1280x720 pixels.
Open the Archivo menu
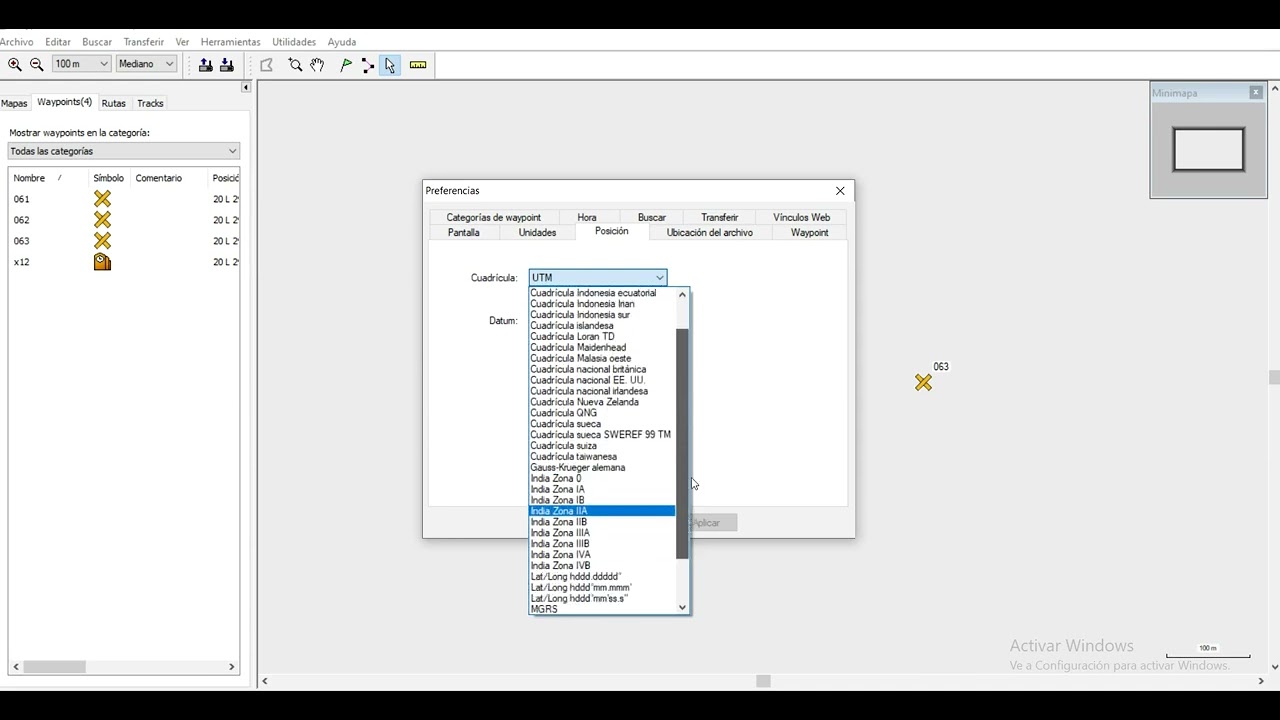[17, 42]
